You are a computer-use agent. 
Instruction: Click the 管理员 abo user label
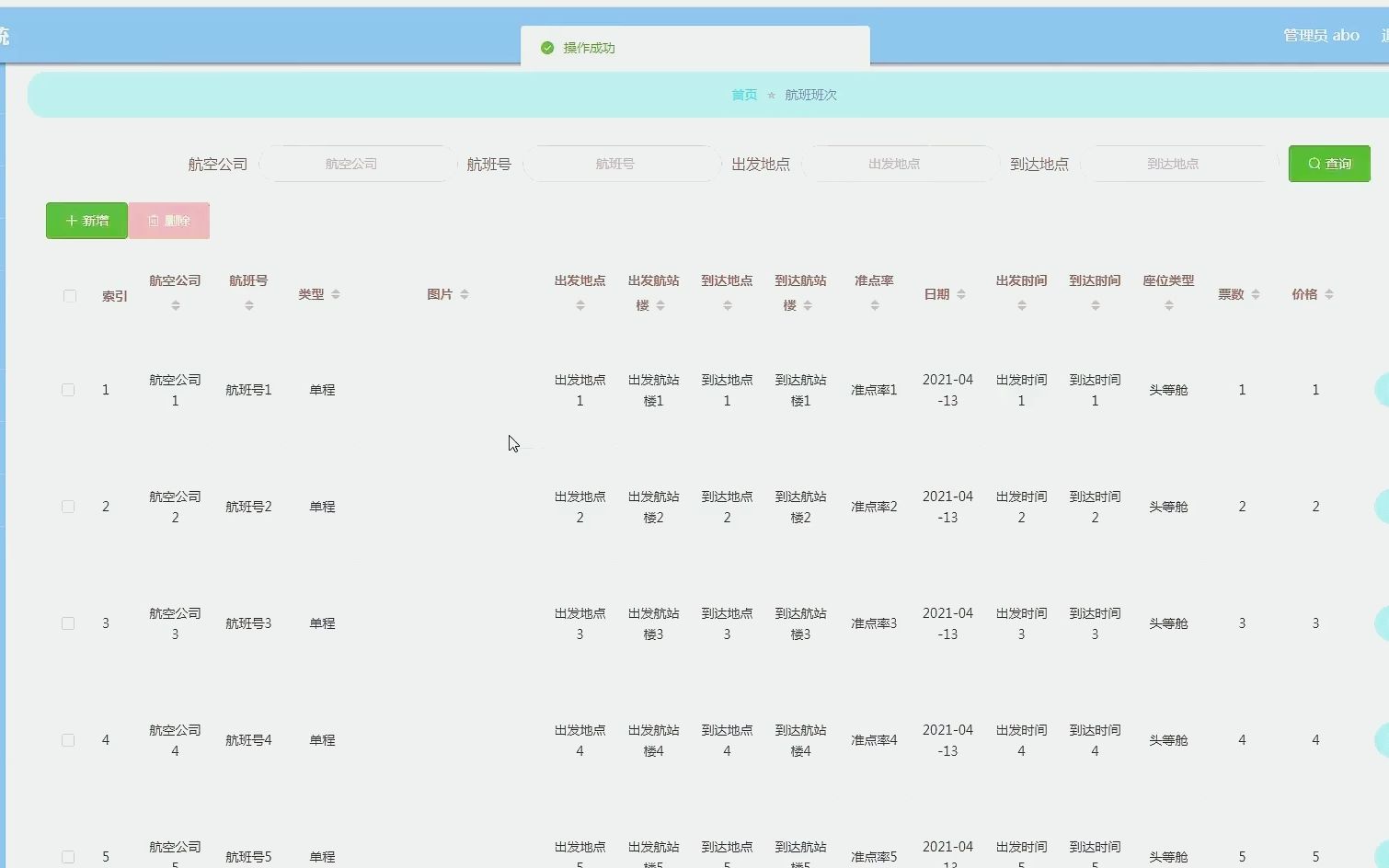click(1321, 35)
